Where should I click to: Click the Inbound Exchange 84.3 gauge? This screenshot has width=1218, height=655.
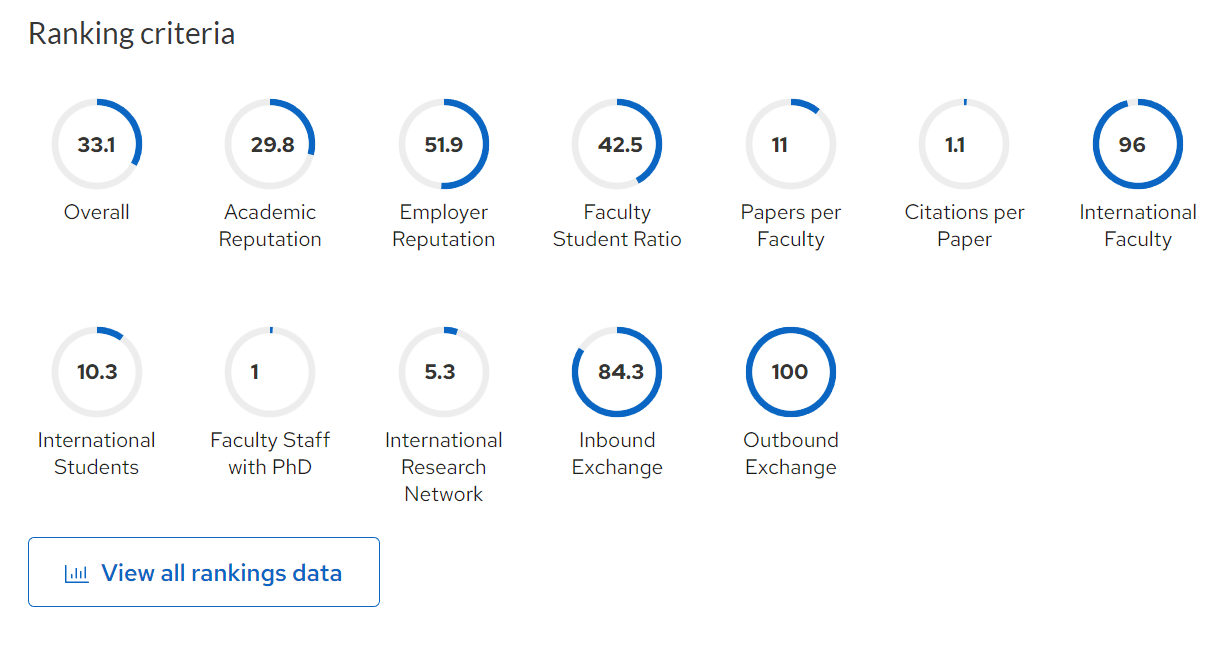(x=617, y=372)
